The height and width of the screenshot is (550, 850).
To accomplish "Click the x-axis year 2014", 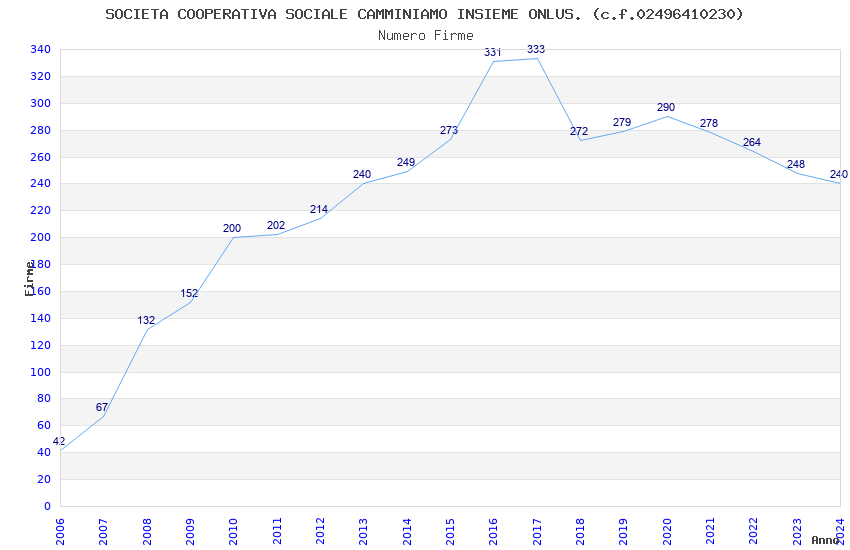I will tap(407, 531).
